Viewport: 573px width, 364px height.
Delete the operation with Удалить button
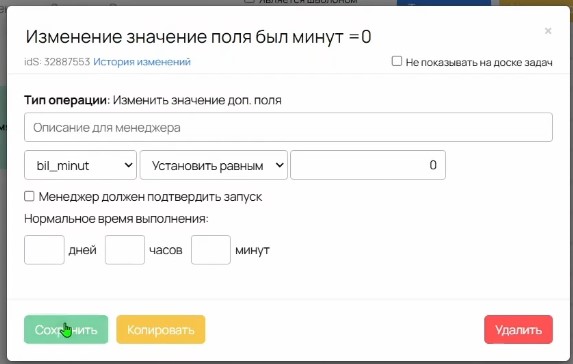pyautogui.click(x=518, y=330)
